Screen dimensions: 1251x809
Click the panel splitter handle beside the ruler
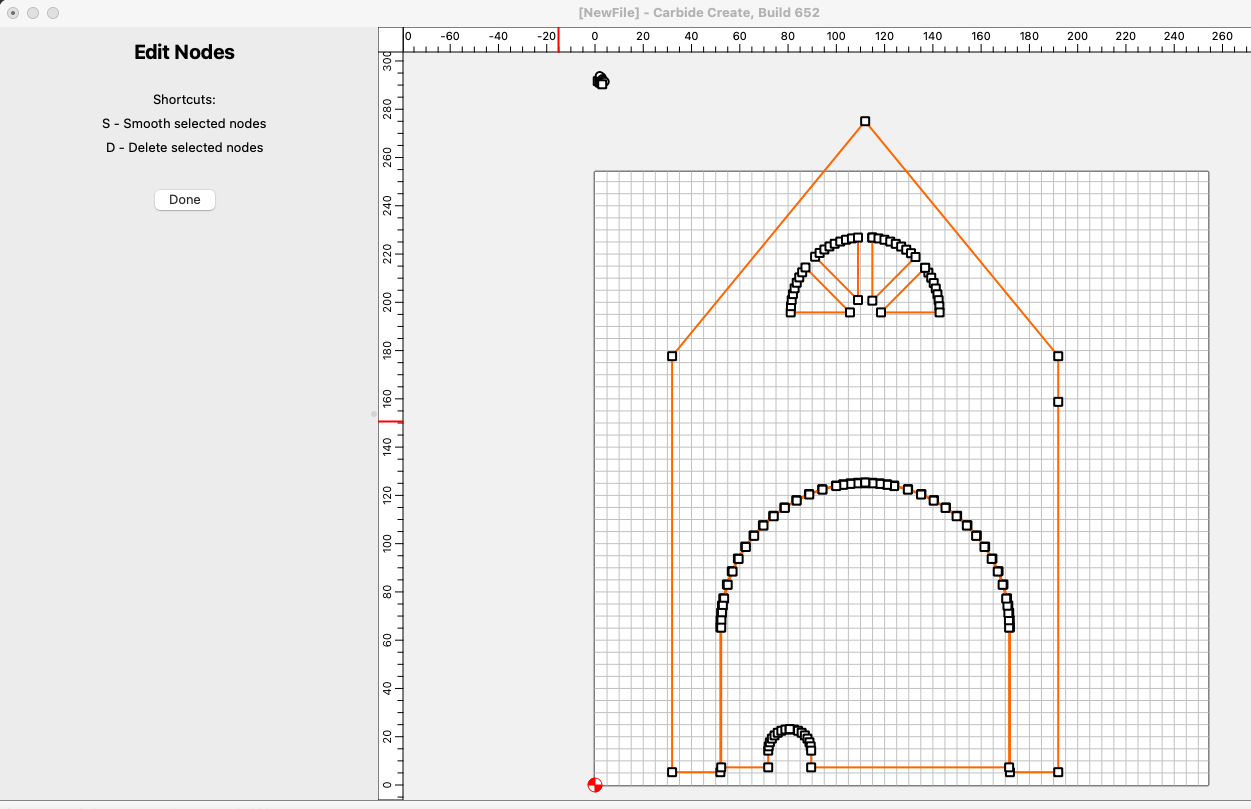pos(374,413)
